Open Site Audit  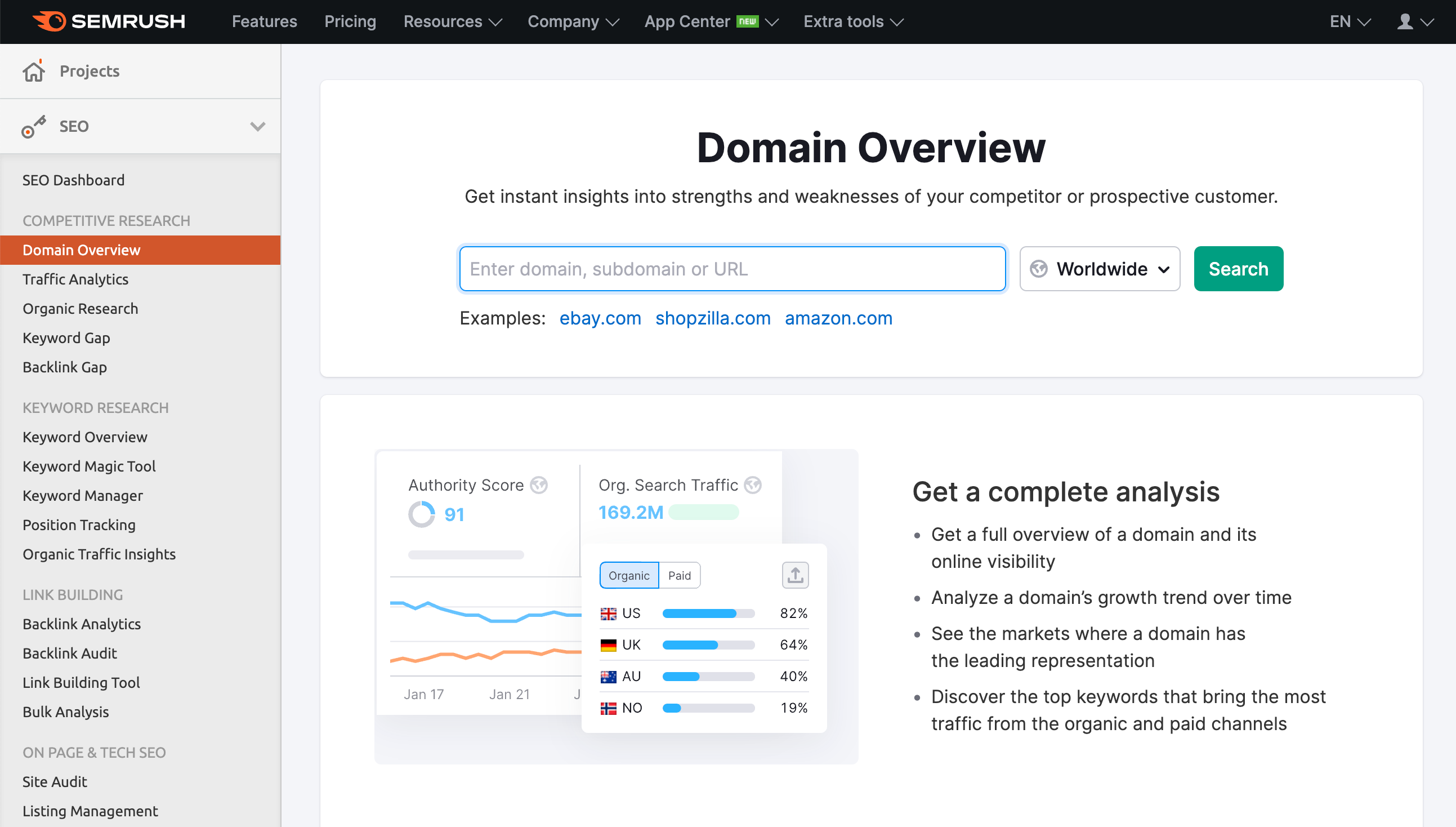coord(55,782)
